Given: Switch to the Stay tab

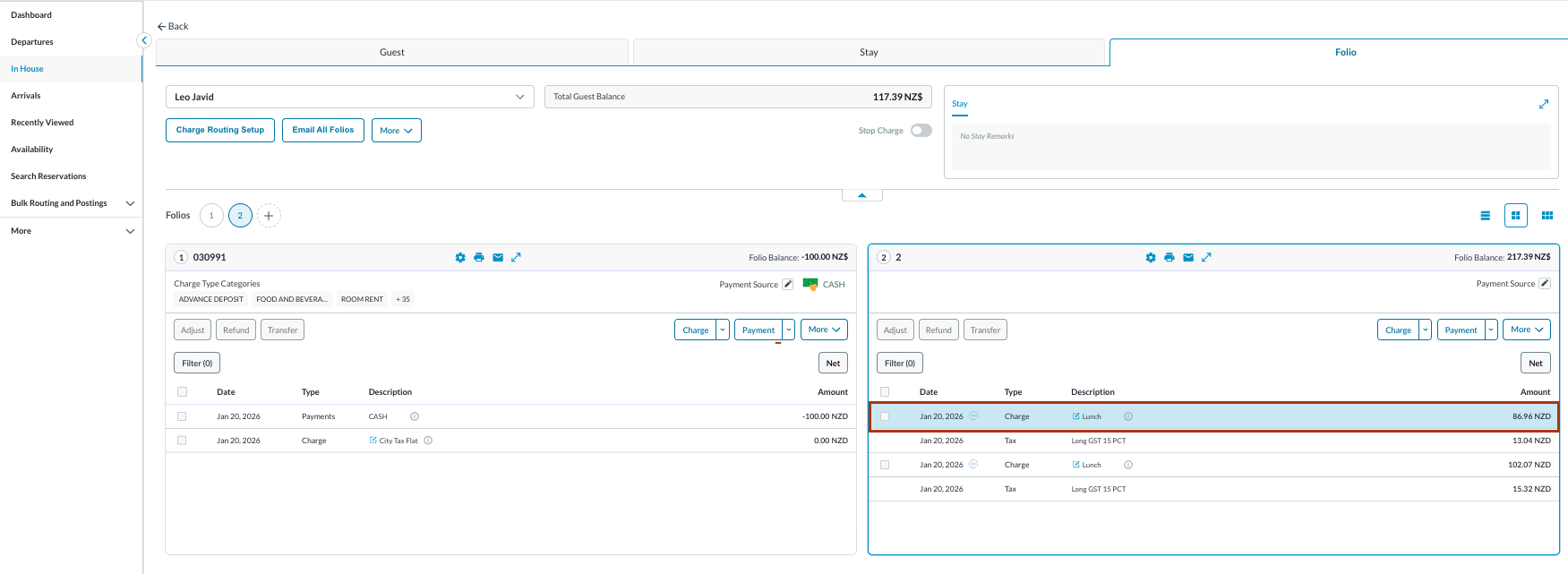Looking at the screenshot, I should pos(868,52).
